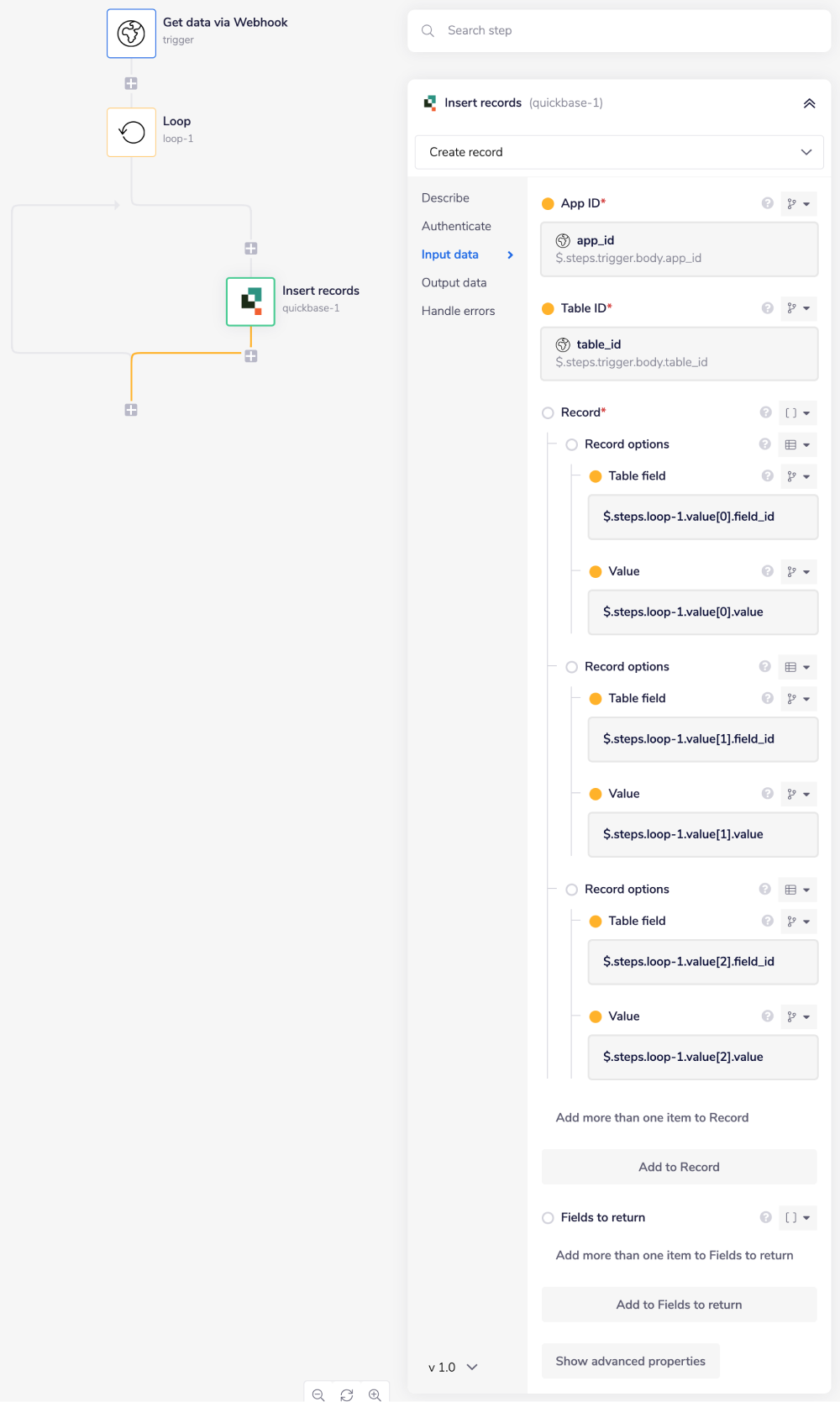Click the zoom in magnifier icon
The height and width of the screenshot is (1402, 840).
(375, 1394)
